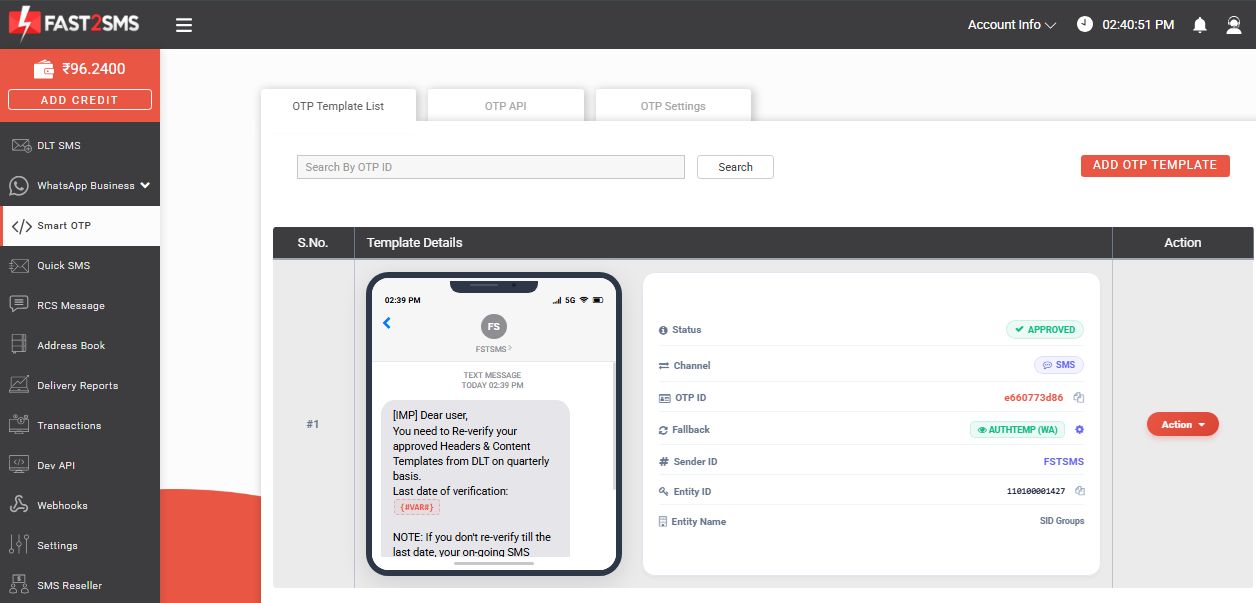Click the SMS Reseller sidebar icon
This screenshot has width=1256, height=603.
(x=19, y=585)
